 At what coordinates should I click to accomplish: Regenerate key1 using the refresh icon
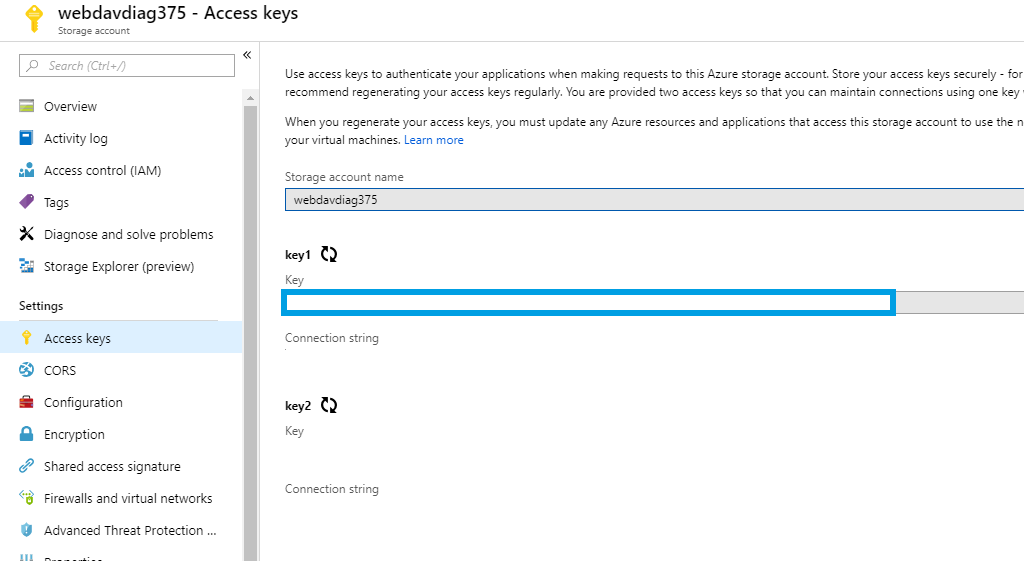(x=329, y=255)
